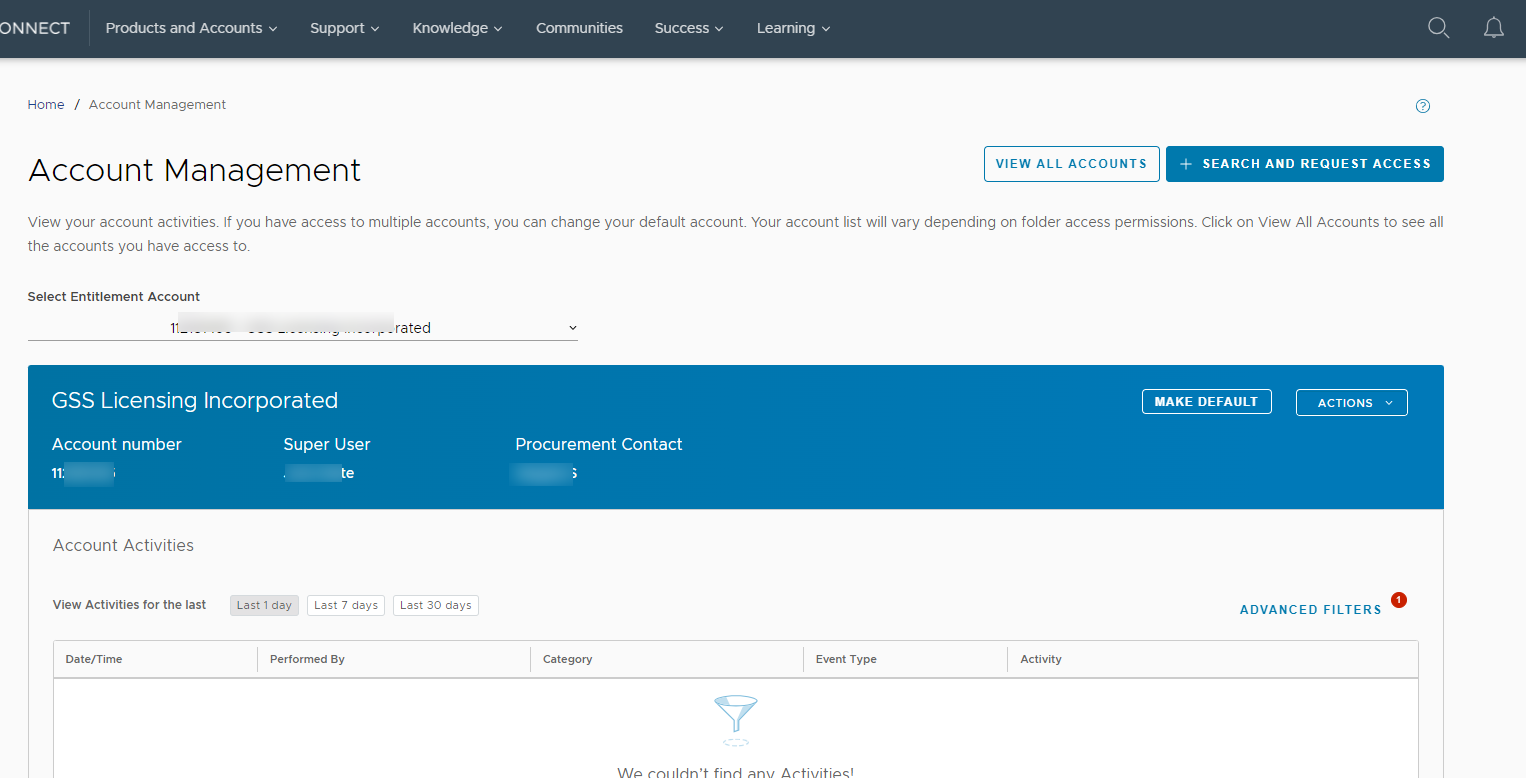The height and width of the screenshot is (778, 1526).
Task: Click the Account number label
Action: point(117,444)
